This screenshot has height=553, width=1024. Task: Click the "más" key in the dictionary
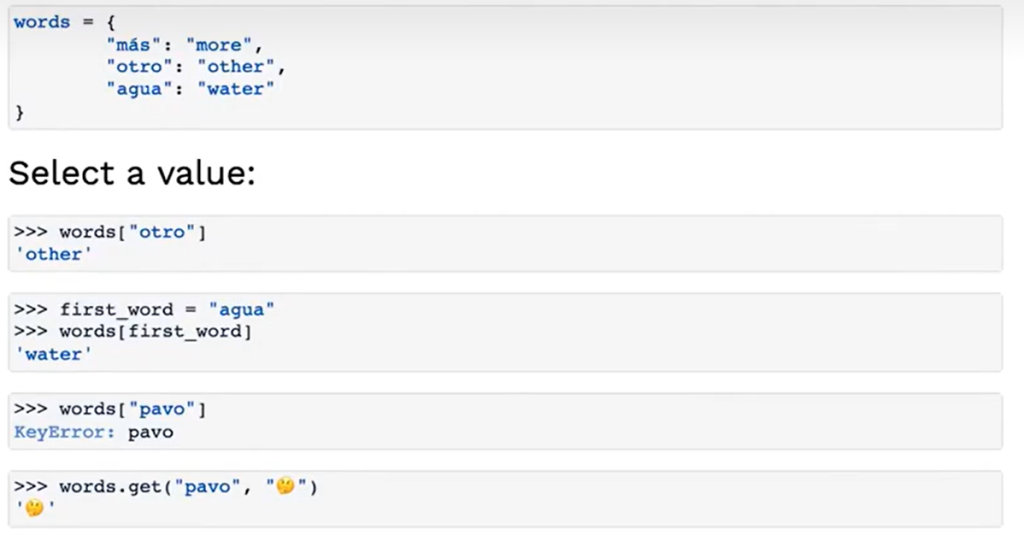[134, 45]
